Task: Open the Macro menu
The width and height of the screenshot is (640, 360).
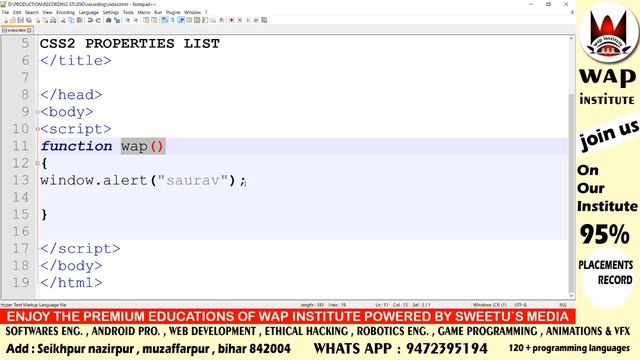Action: 144,12
